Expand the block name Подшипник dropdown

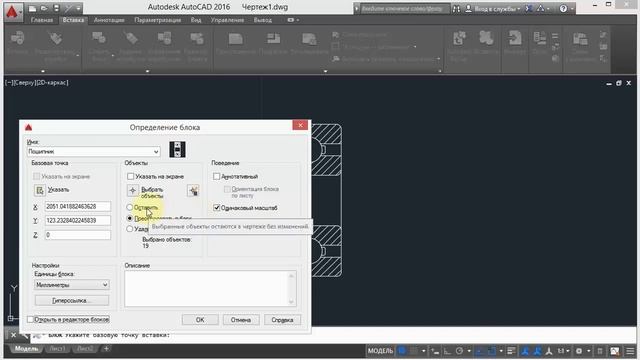coord(156,151)
